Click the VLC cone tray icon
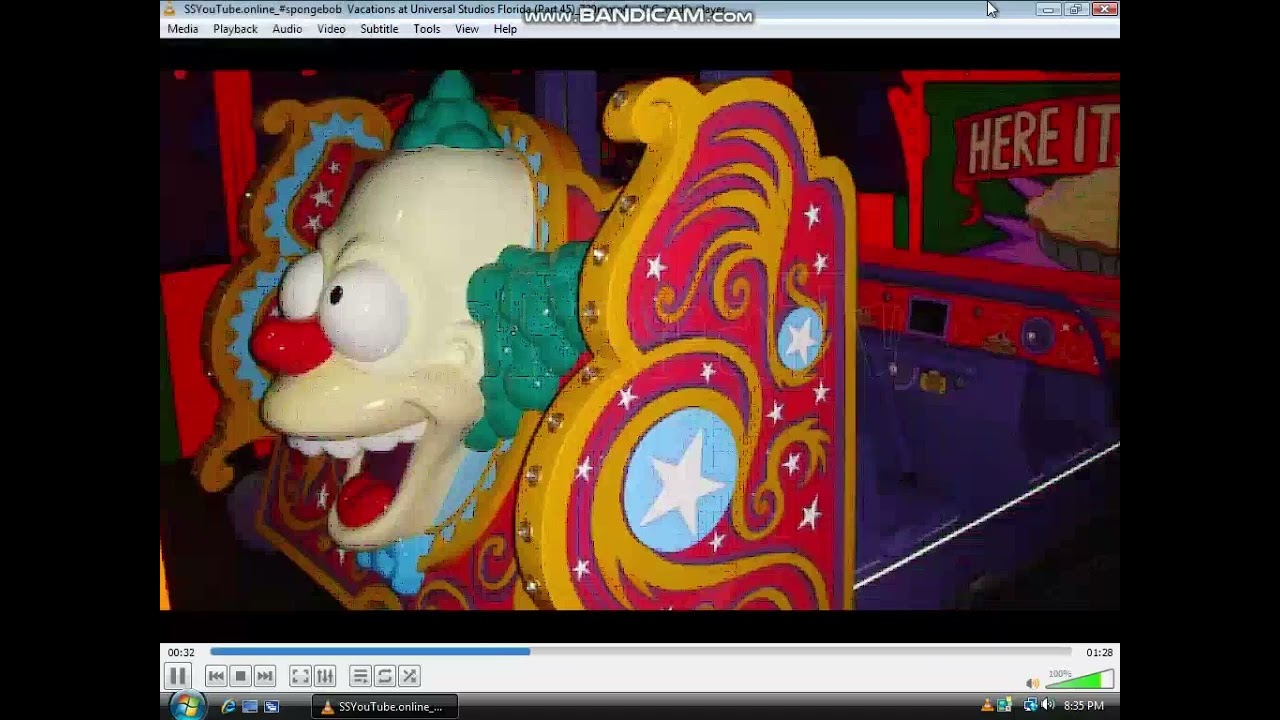Screen dimensions: 1280x720 click(987, 706)
